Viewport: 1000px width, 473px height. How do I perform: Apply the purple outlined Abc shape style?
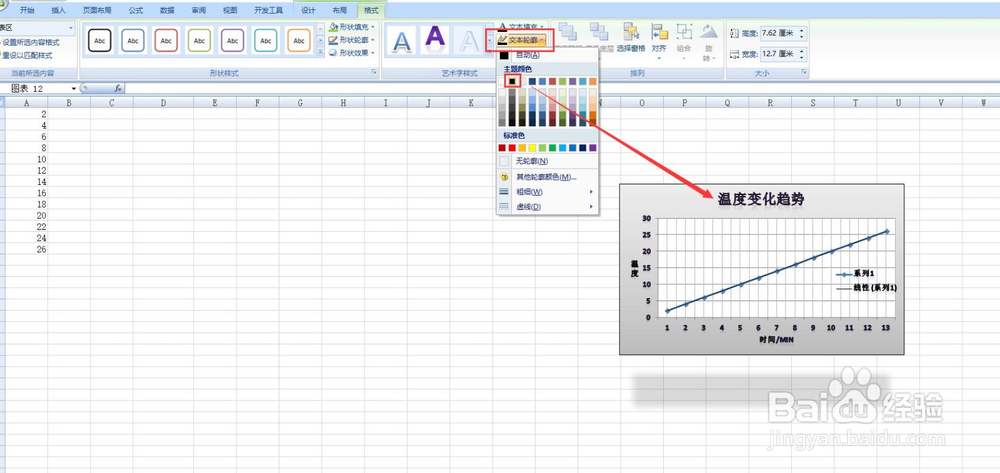coord(233,40)
